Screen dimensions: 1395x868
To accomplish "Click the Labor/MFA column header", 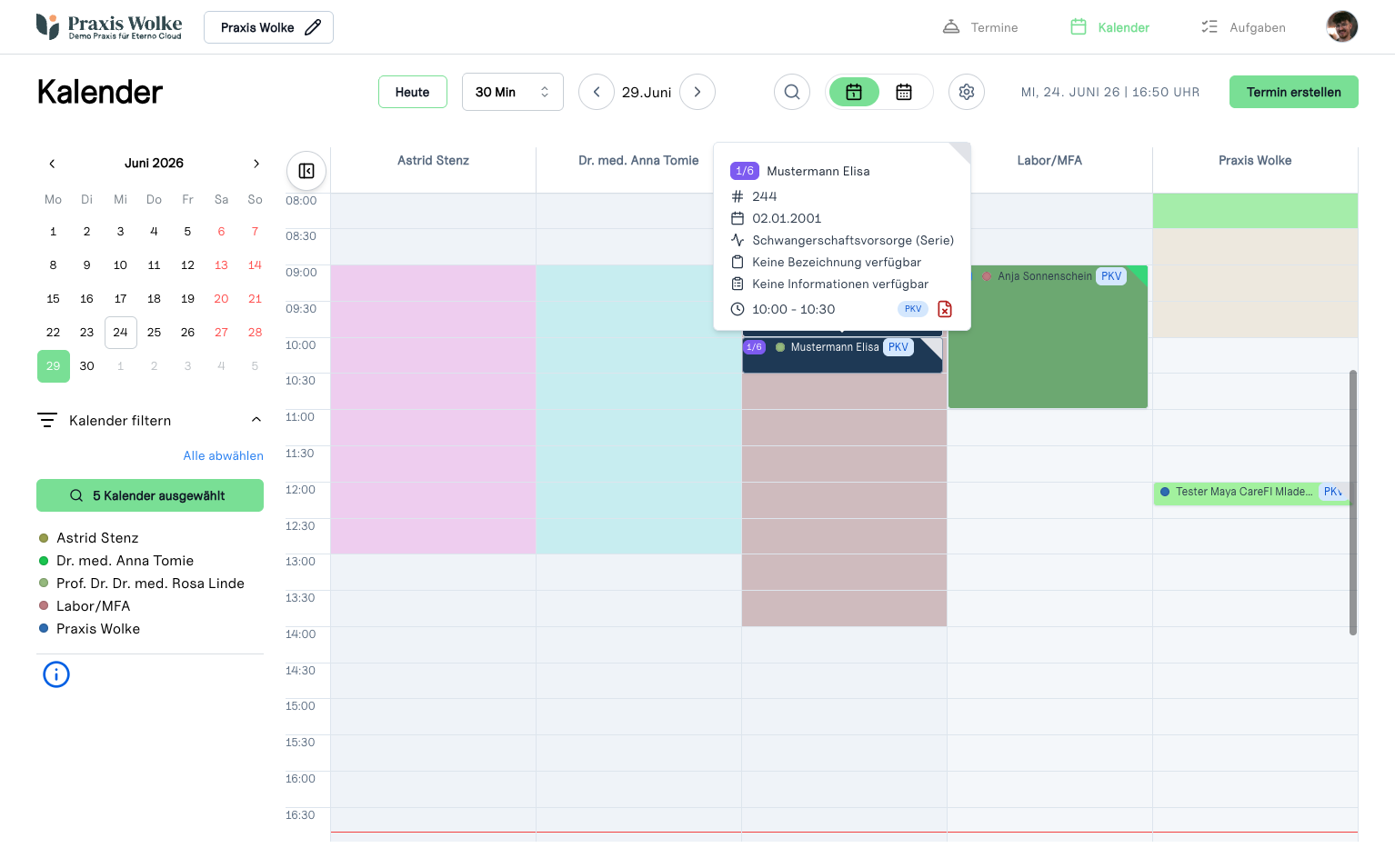I will [x=1049, y=161].
